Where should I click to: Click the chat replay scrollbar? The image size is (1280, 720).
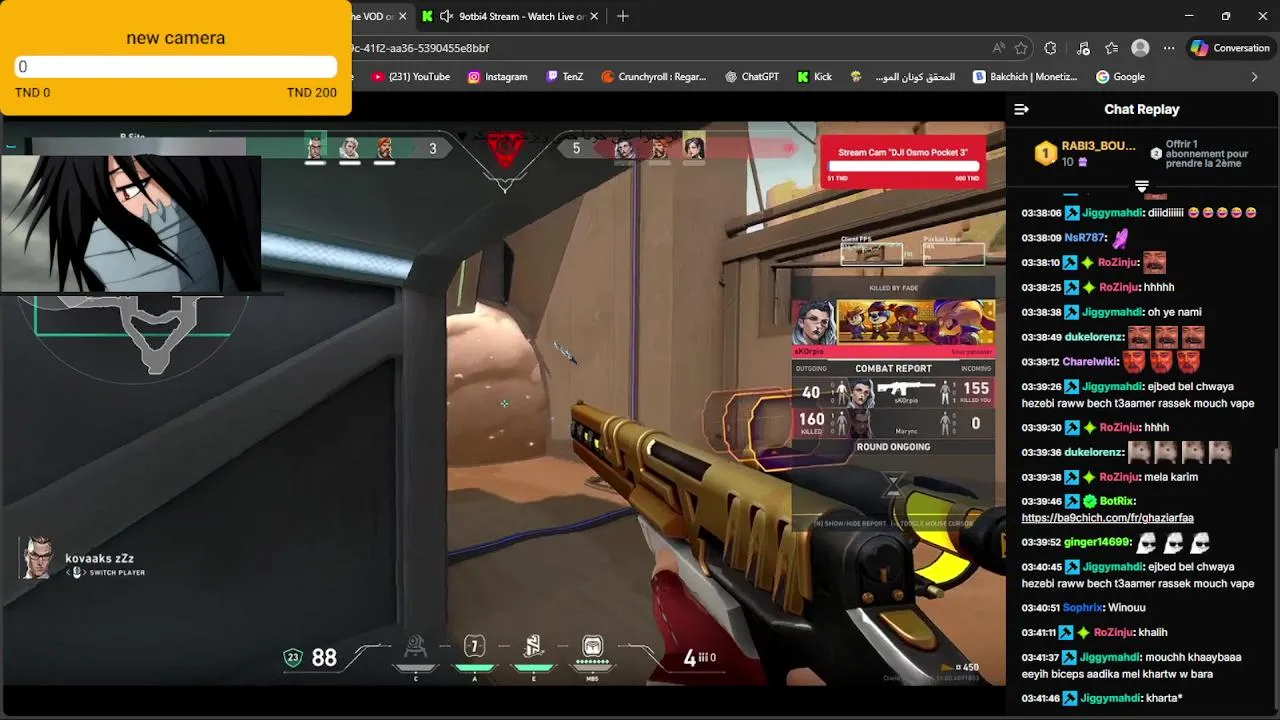[x=1276, y=580]
